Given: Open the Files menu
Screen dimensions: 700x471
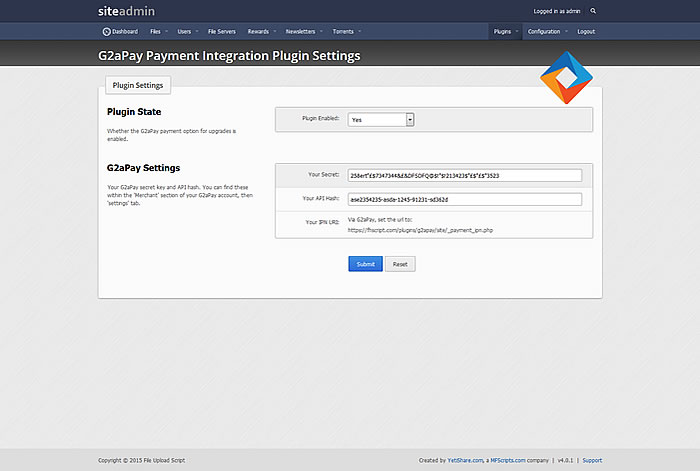Looking at the screenshot, I should click(x=159, y=32).
